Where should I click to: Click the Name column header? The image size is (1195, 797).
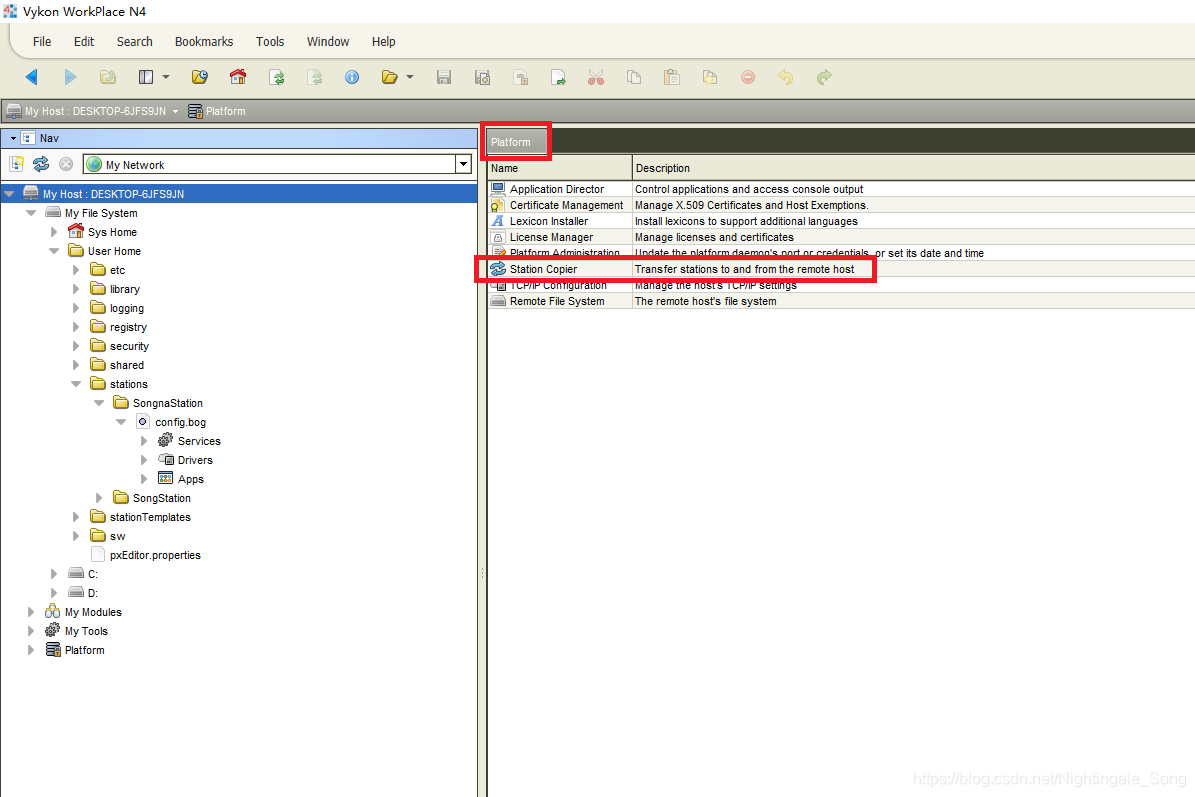coord(559,168)
